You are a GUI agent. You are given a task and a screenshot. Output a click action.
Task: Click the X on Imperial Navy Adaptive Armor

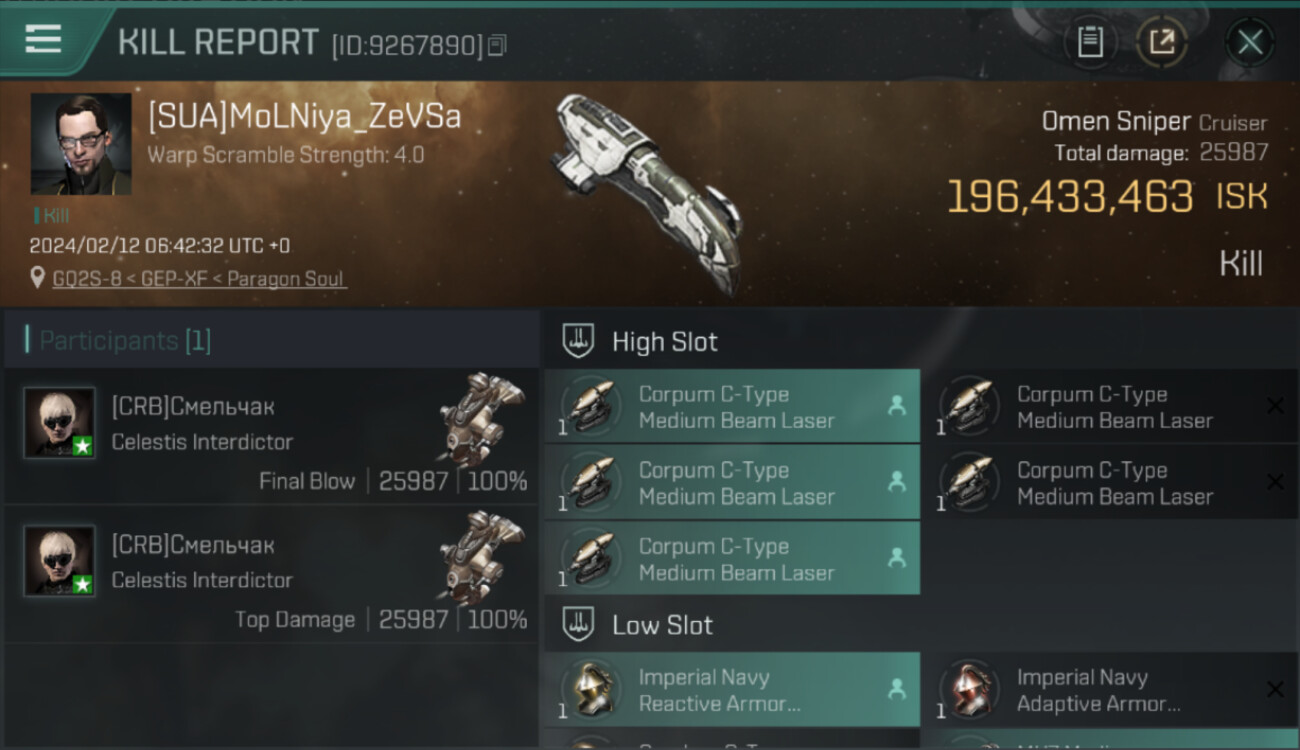point(1275,689)
